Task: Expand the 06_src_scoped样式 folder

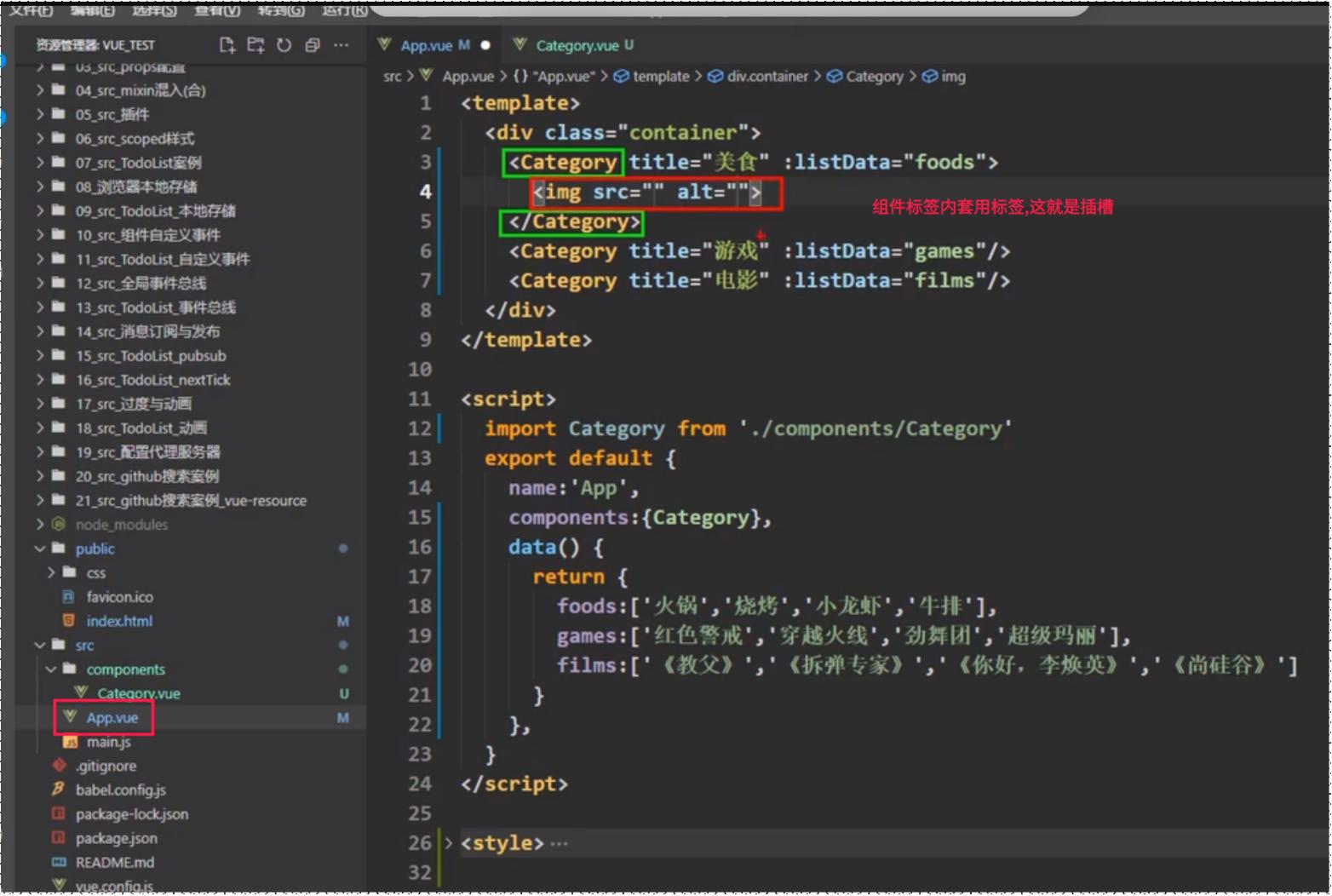Action: coord(40,139)
